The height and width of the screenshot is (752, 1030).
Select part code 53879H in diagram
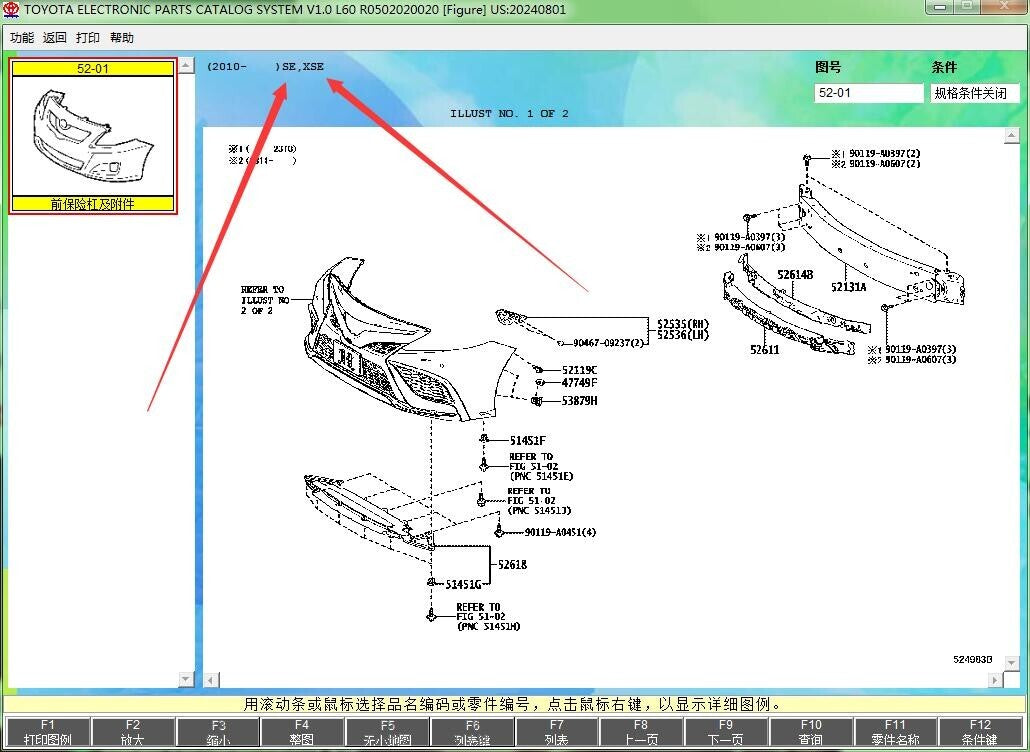tap(579, 400)
